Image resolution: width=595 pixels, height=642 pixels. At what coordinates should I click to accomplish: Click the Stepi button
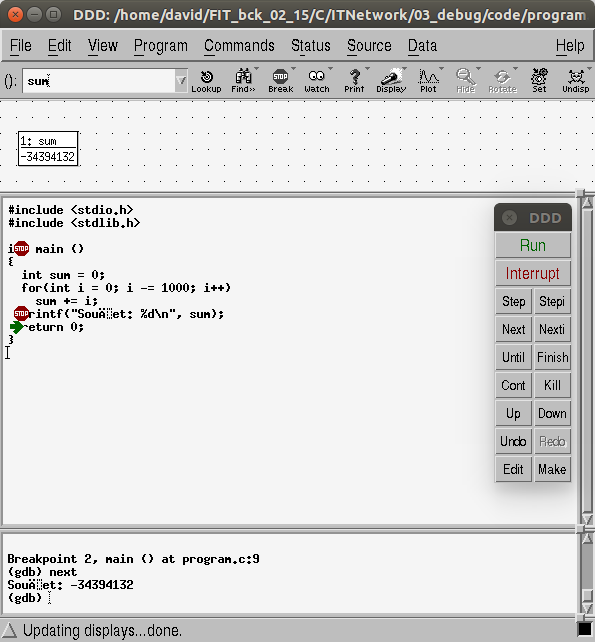pos(552,301)
